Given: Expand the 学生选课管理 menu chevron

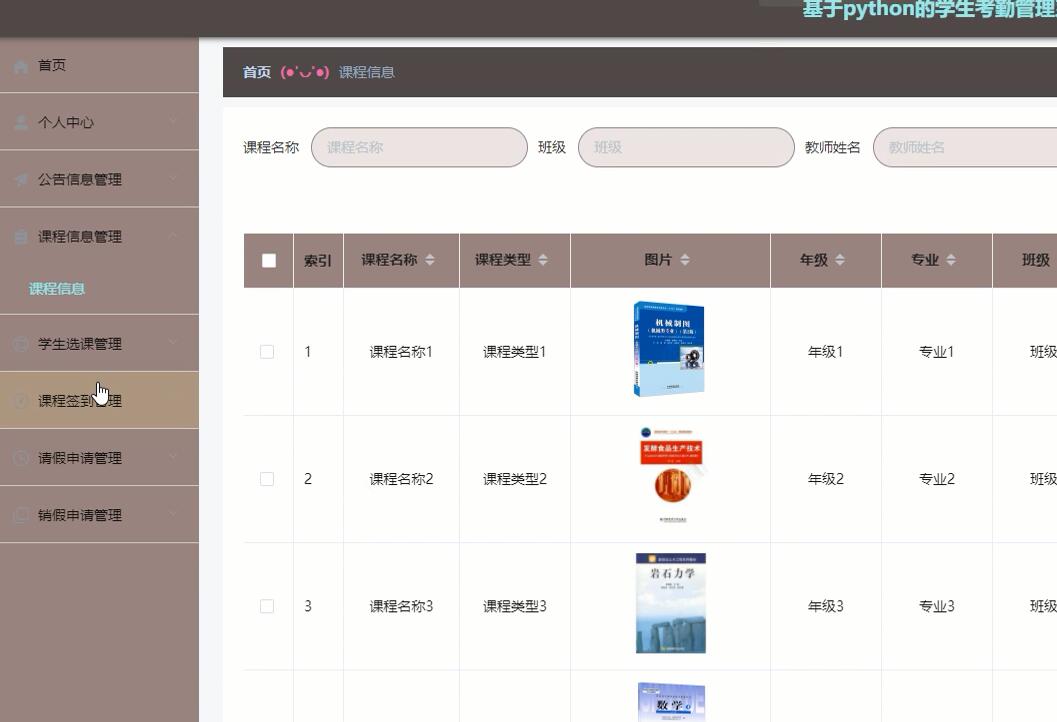Looking at the screenshot, I should click(173, 342).
